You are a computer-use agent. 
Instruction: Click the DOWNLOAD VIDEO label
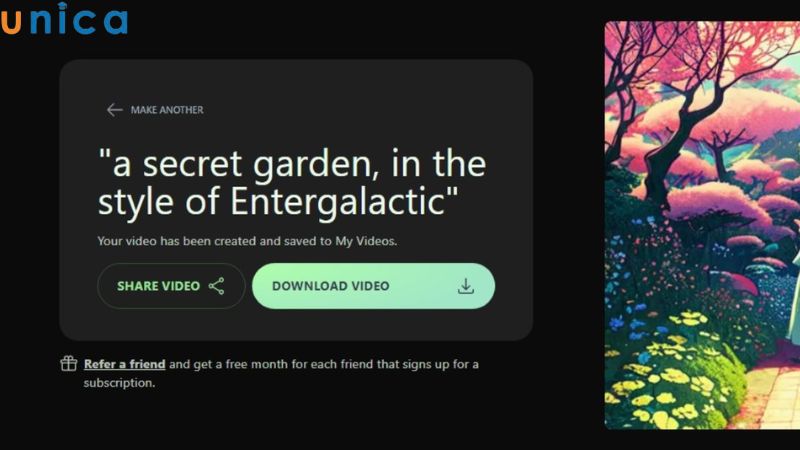(x=331, y=286)
